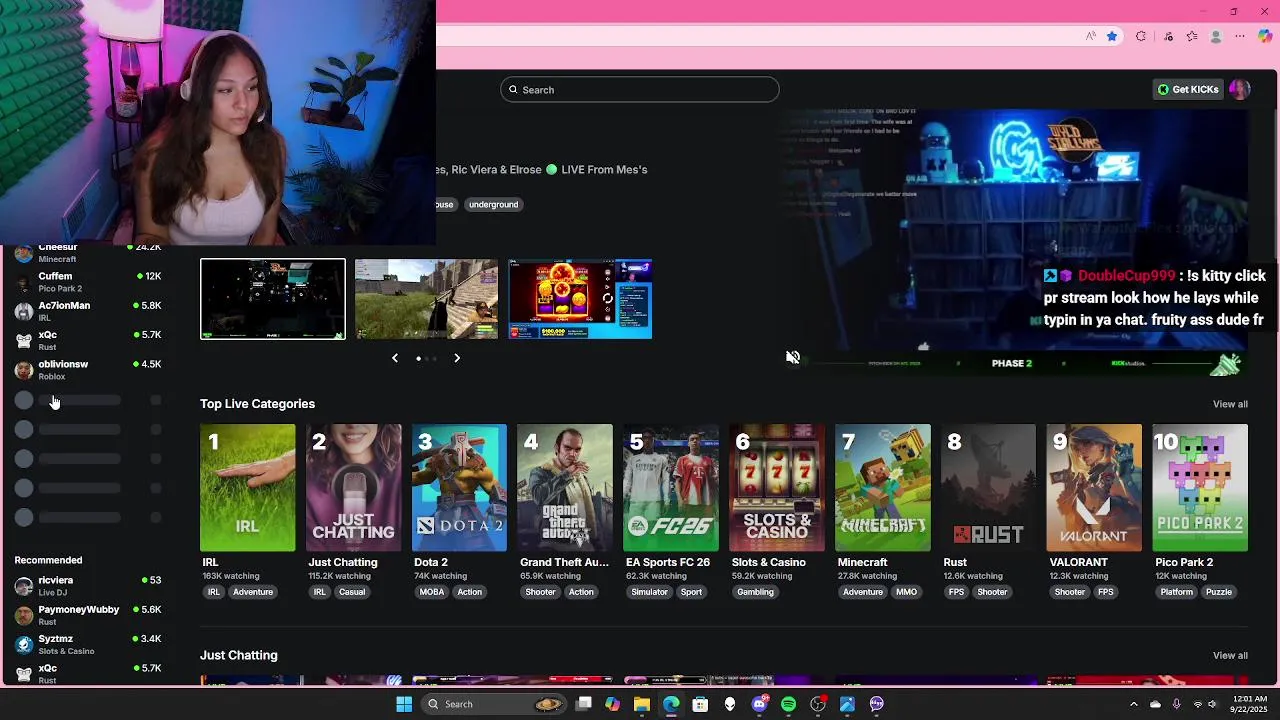
Task: Select the Simulator tag under EA Sports FC 26
Action: tap(649, 592)
